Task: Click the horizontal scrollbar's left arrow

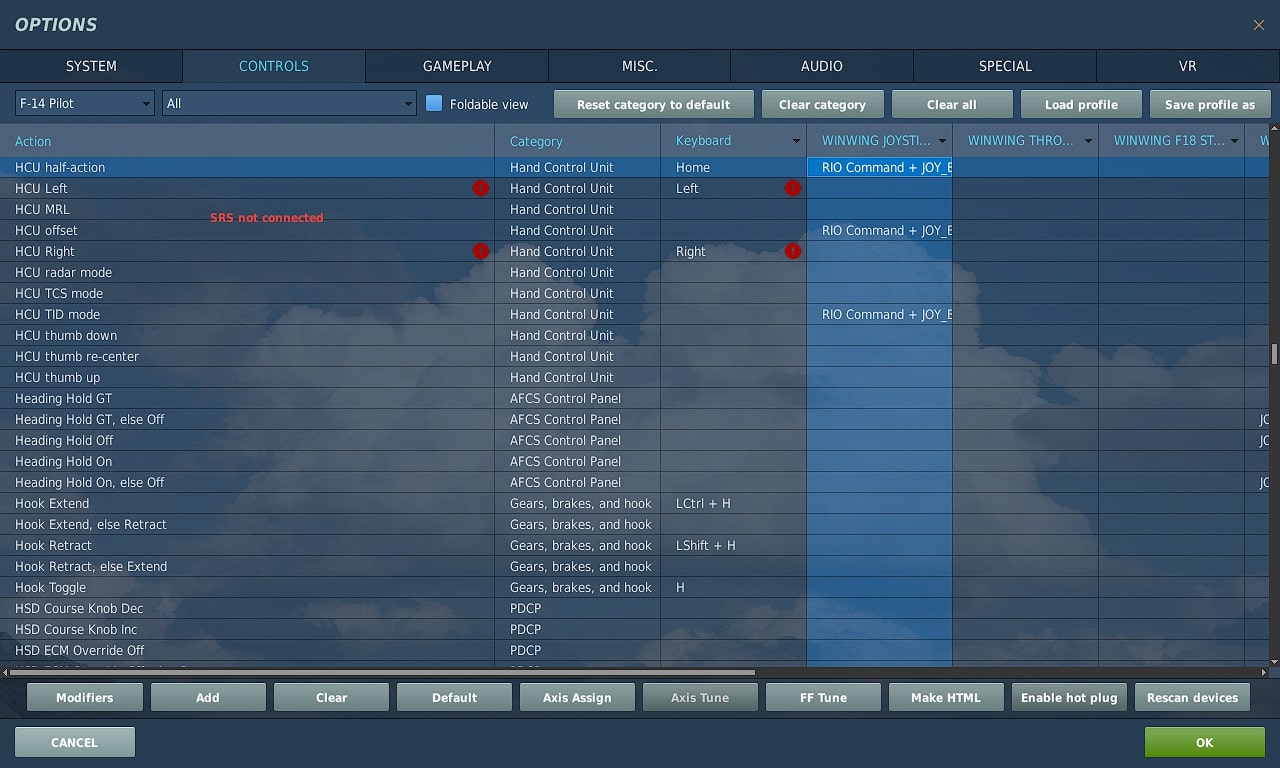Action: [6, 672]
